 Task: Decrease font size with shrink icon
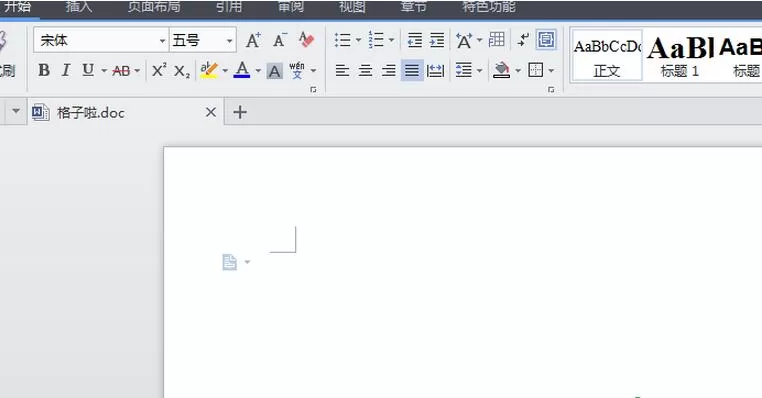[x=280, y=40]
